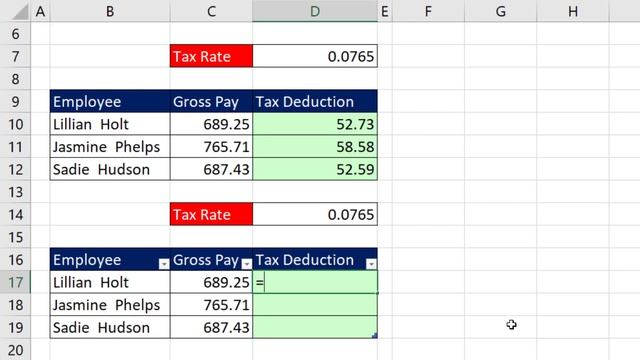Viewport: 640px width, 360px height.
Task: Select column F header
Action: (428, 11)
